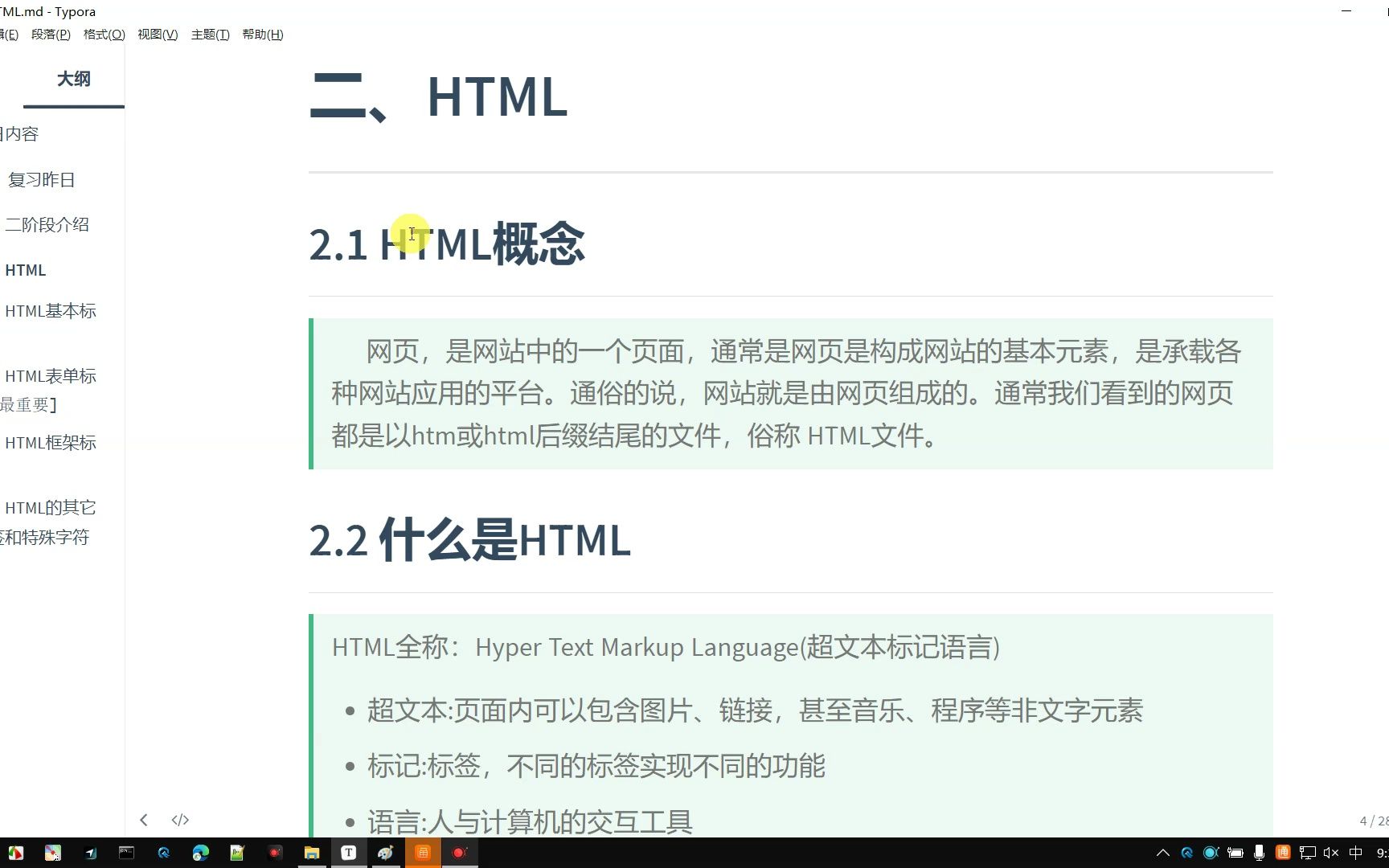1389x868 pixels.
Task: Open the command prompt taskbar icon
Action: (126, 853)
